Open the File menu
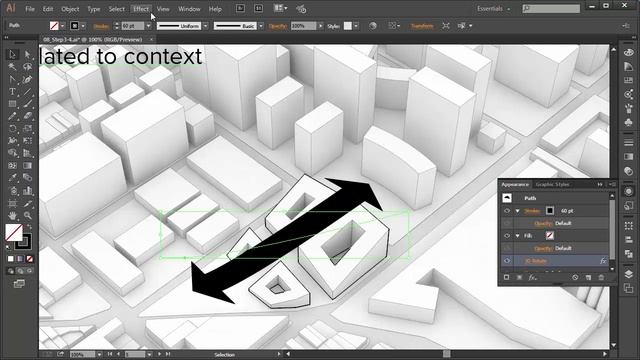Image resolution: width=640 pixels, height=360 pixels. 30,9
